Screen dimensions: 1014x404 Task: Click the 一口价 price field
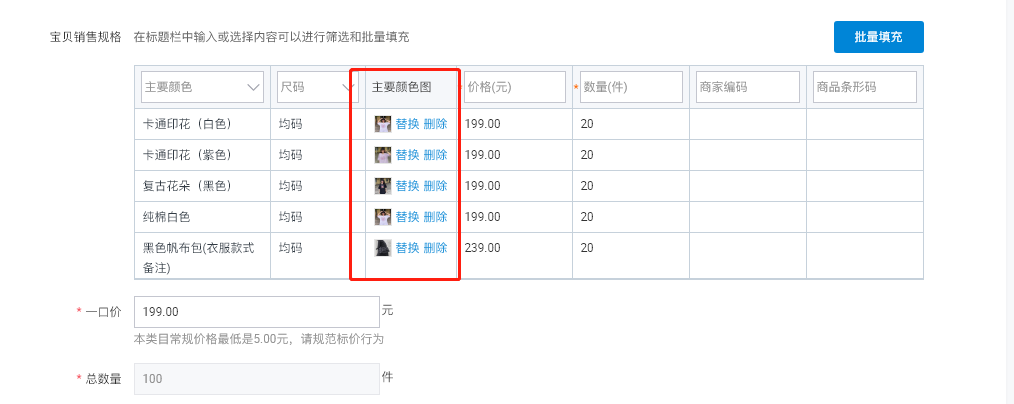point(257,312)
